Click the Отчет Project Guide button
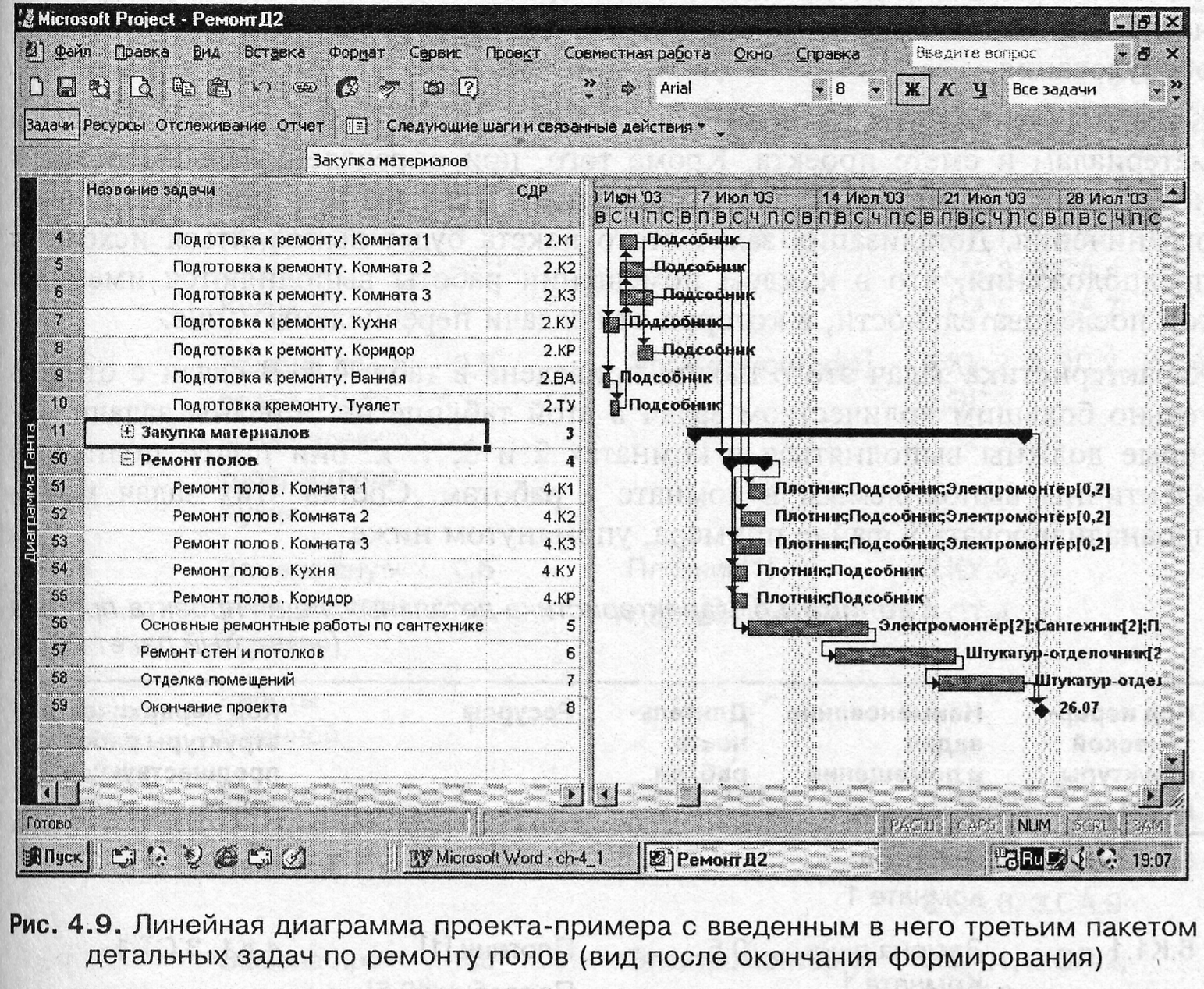This screenshot has height=989, width=1204. tap(300, 126)
